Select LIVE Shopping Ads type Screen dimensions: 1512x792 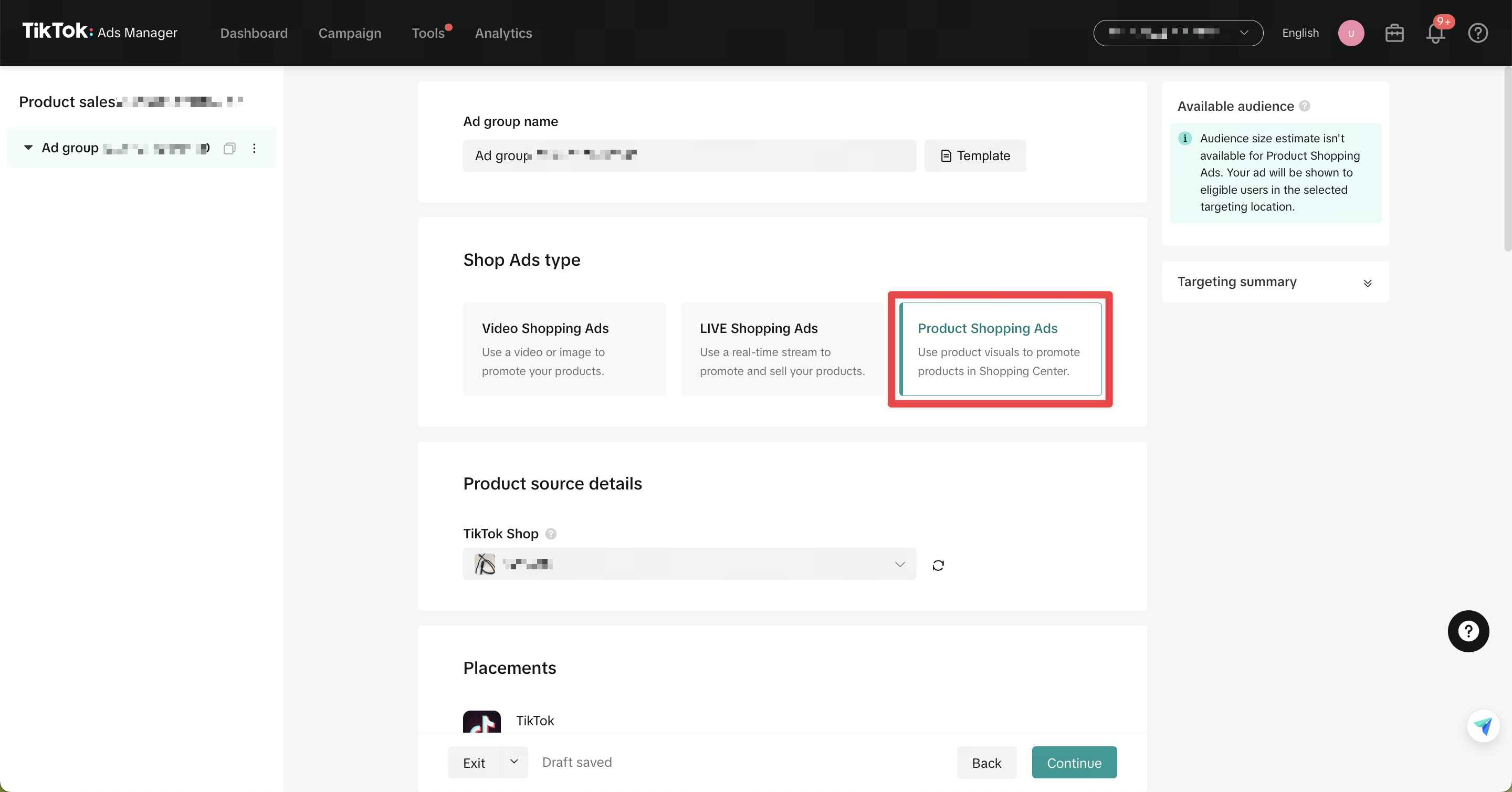pos(782,349)
